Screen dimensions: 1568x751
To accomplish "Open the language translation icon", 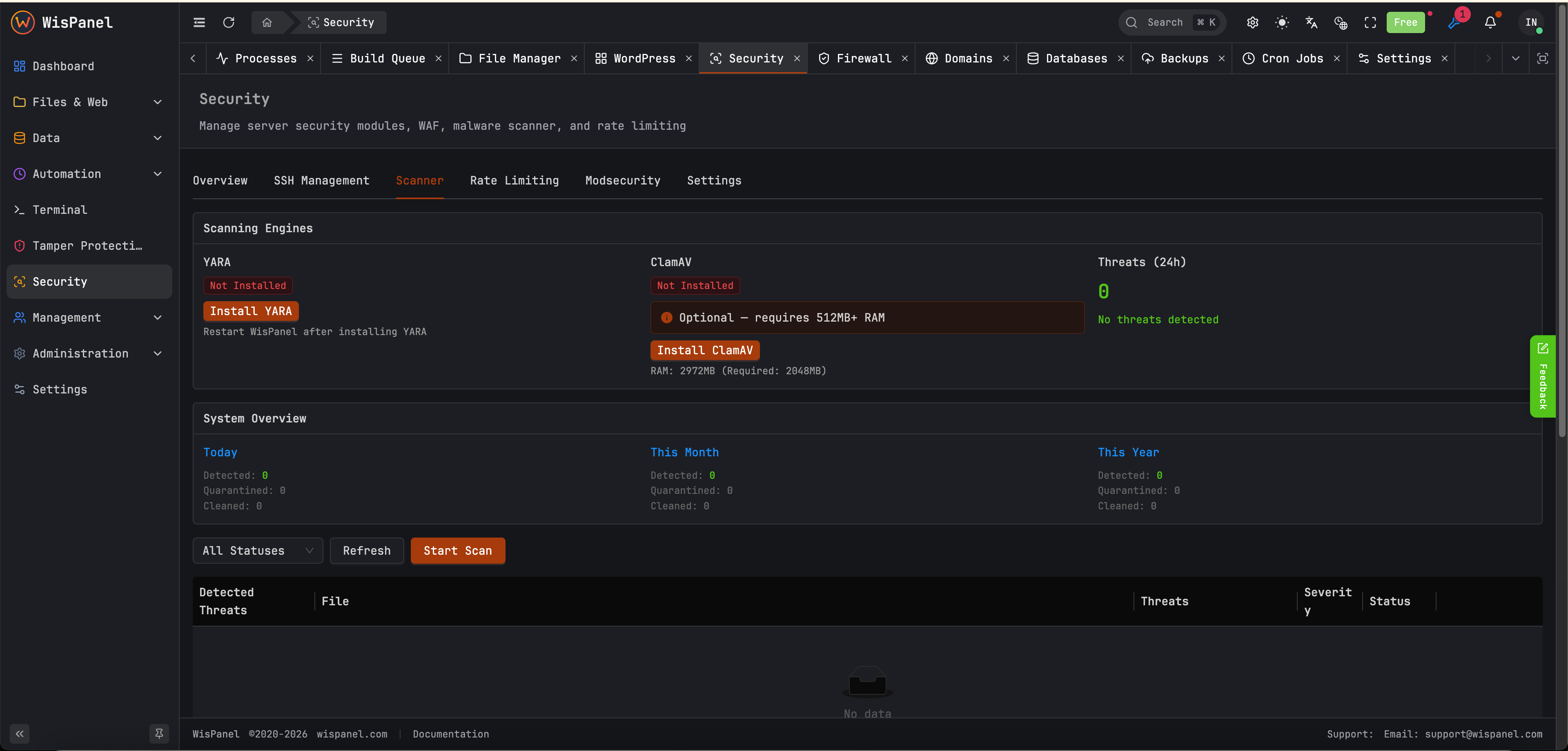I will coord(1311,22).
